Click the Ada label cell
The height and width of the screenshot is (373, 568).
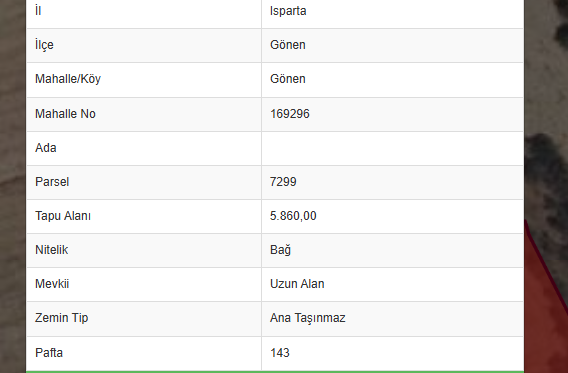[144, 148]
